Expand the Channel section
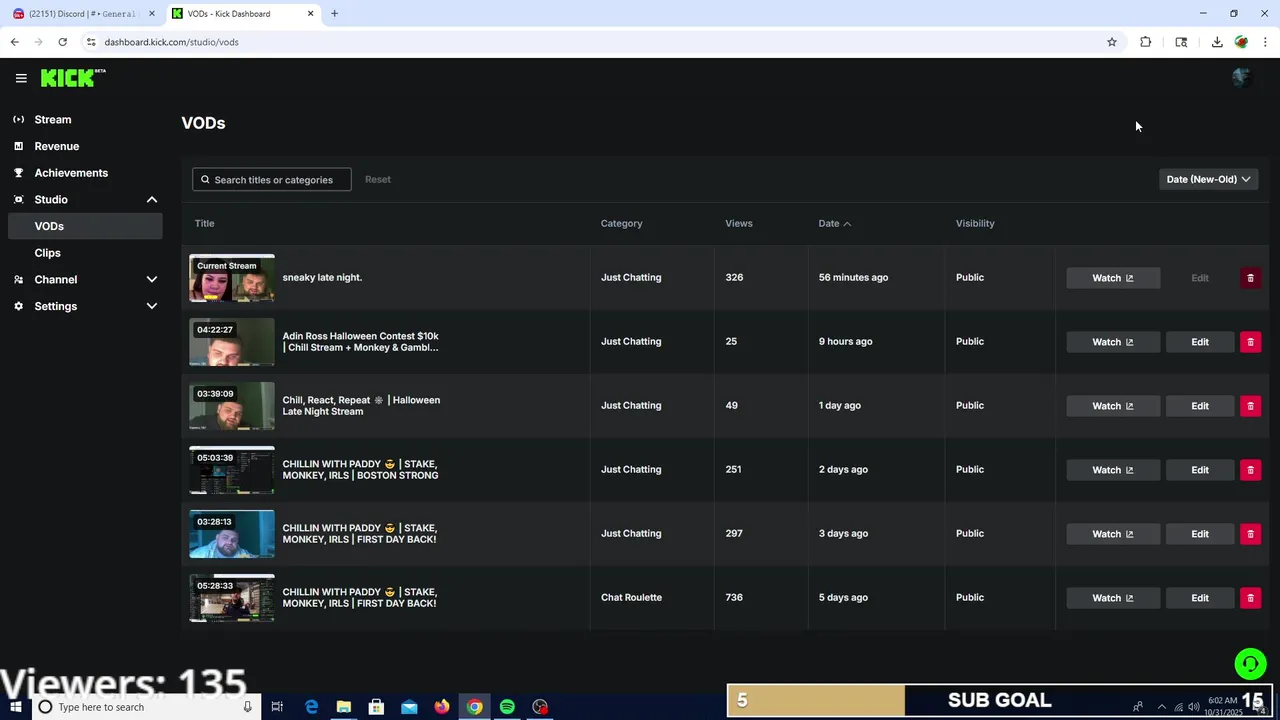 tap(152, 280)
